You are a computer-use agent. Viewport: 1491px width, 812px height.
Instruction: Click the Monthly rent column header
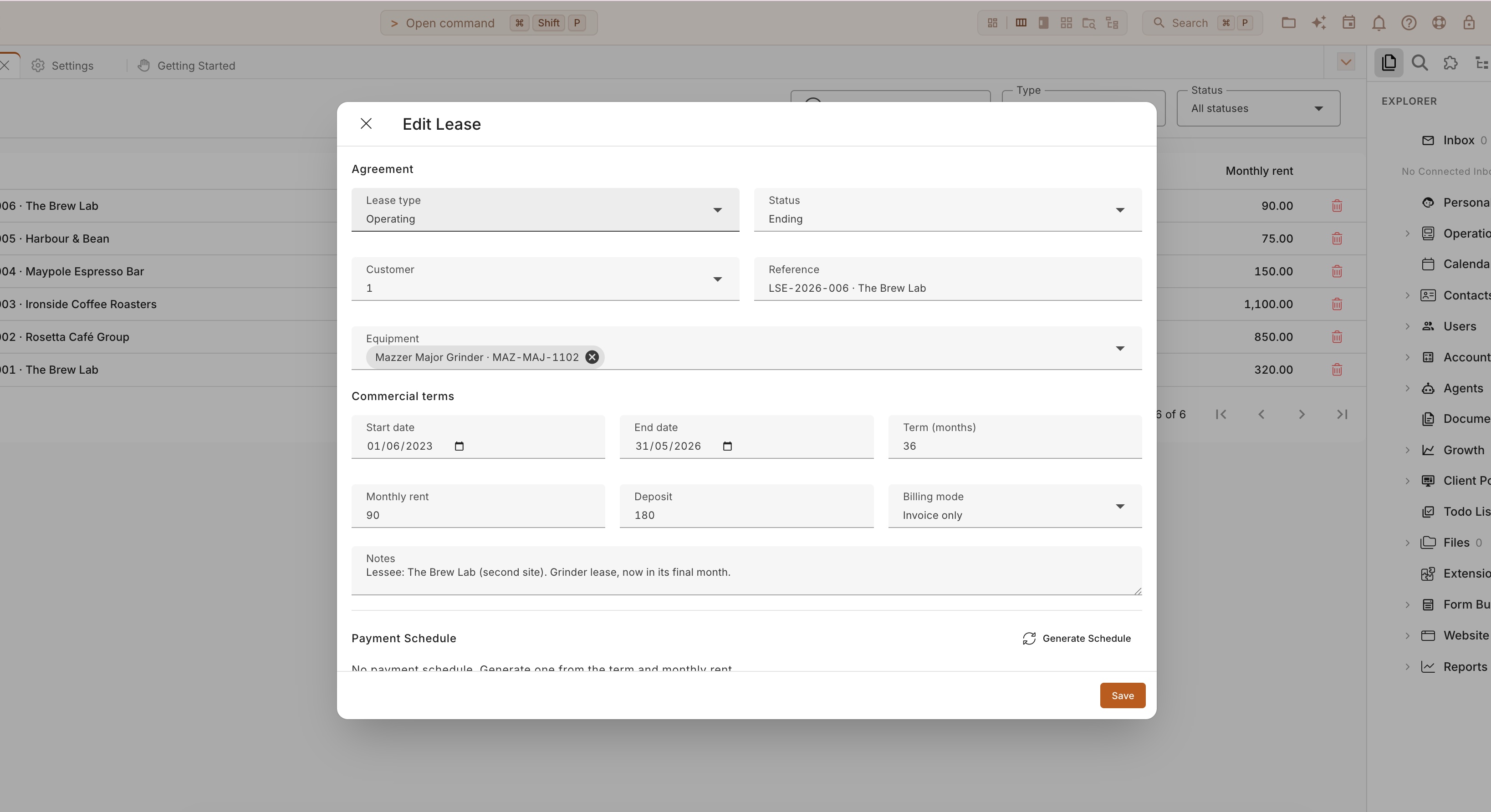coord(1259,171)
